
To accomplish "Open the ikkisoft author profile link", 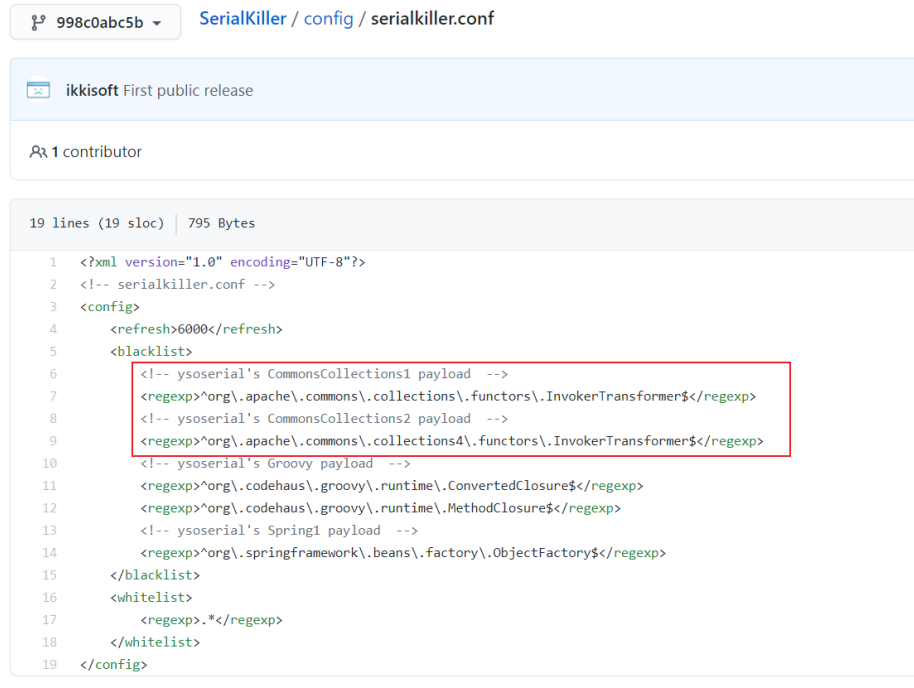I will (x=92, y=90).
